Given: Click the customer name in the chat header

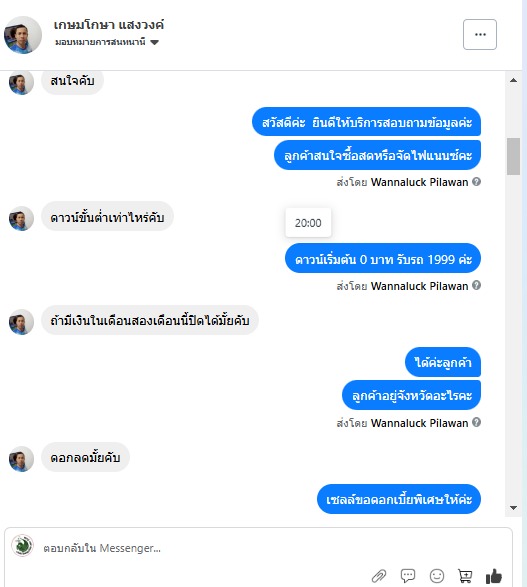Looking at the screenshot, I should tap(109, 25).
